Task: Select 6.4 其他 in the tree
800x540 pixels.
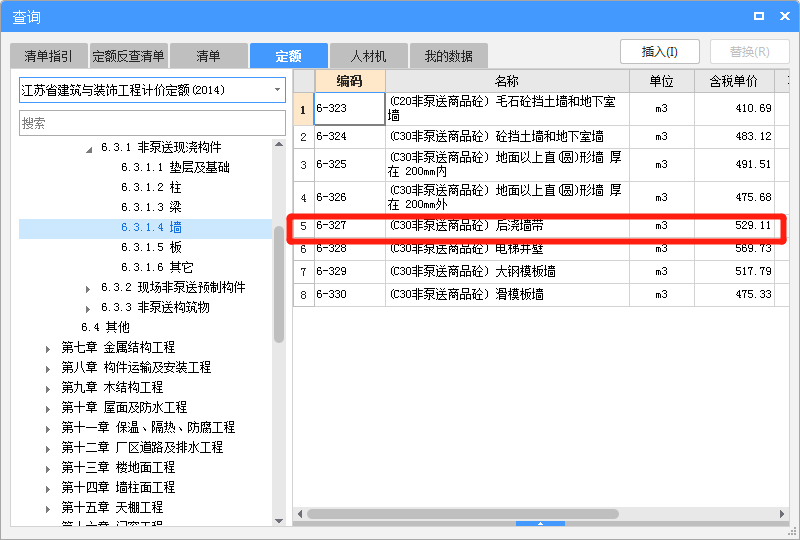Action: [105, 327]
